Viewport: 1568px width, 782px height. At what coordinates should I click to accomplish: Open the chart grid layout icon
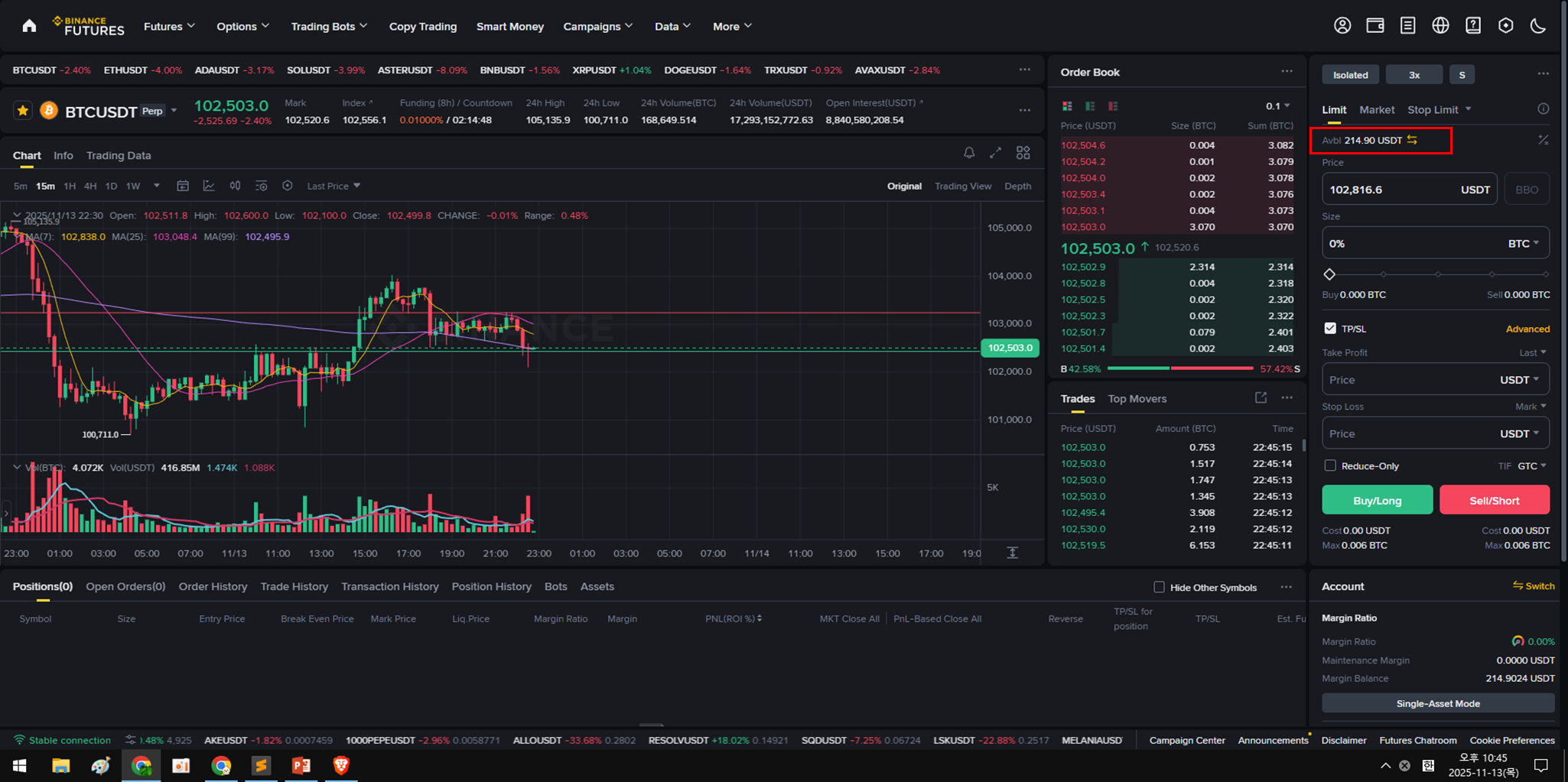(x=1023, y=153)
